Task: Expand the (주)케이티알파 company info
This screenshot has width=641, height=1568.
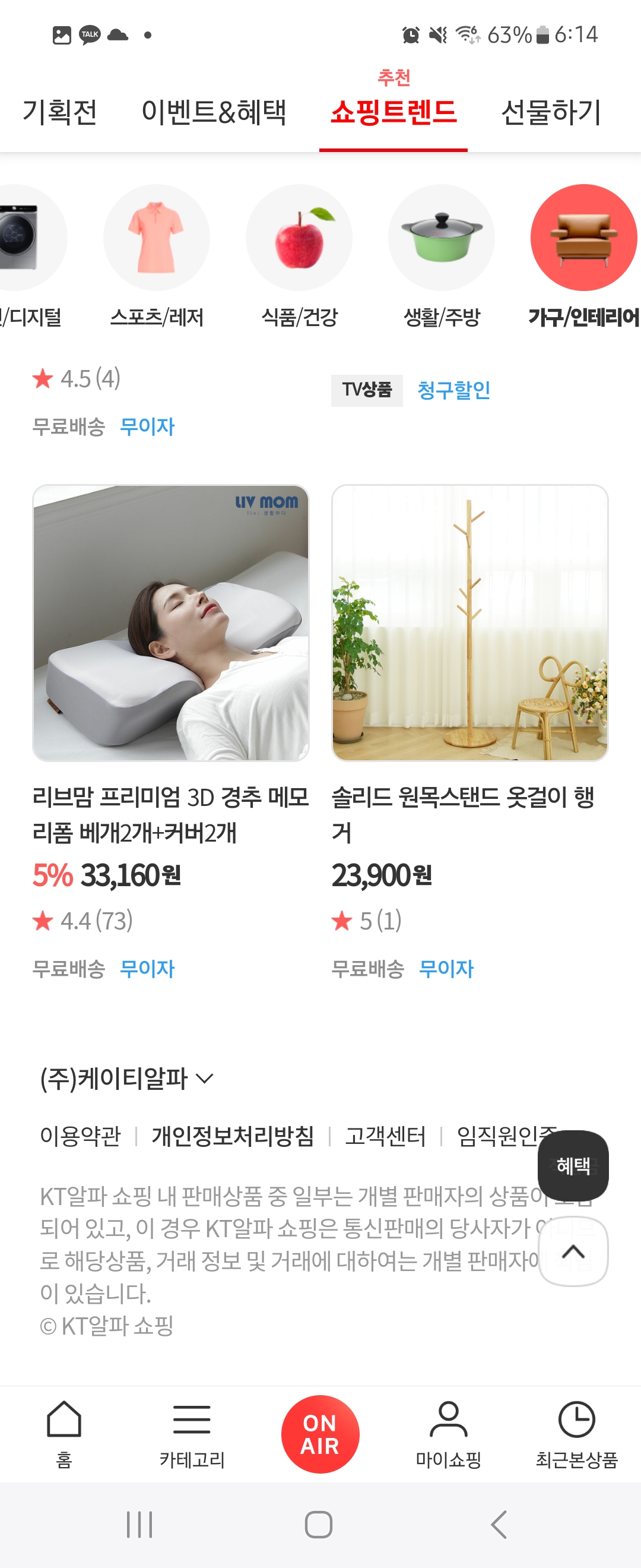Action: tap(126, 1078)
